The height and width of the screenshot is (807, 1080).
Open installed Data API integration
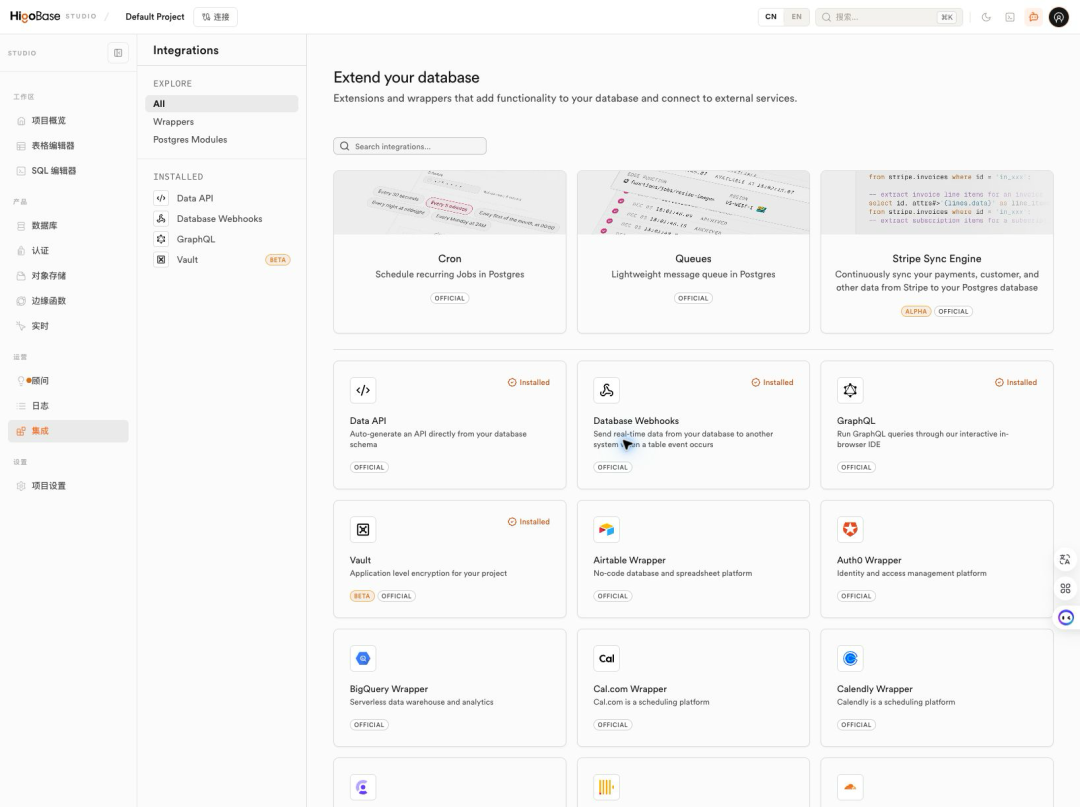(x=222, y=198)
